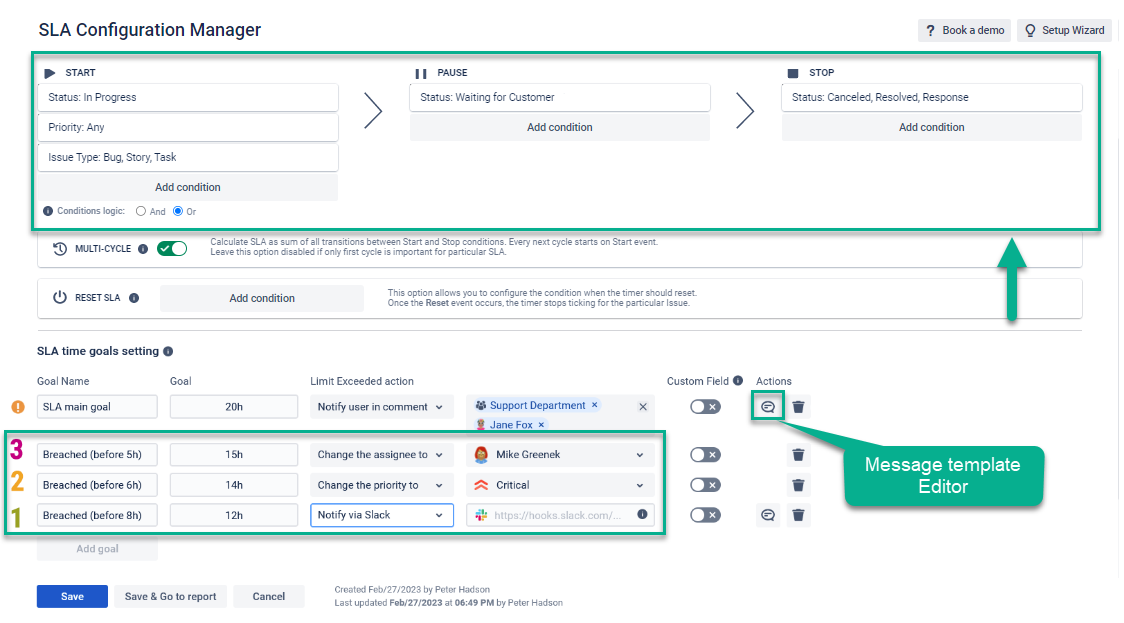The image size is (1124, 623).
Task: Click the Custom Field info icon
Action: pyautogui.click(x=738, y=381)
